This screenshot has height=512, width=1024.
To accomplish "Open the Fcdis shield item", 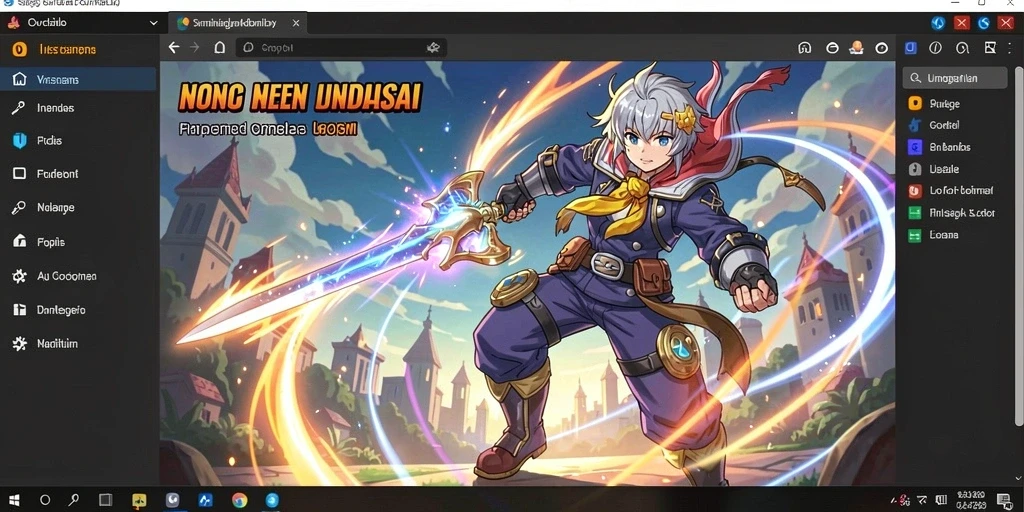I will [38, 140].
